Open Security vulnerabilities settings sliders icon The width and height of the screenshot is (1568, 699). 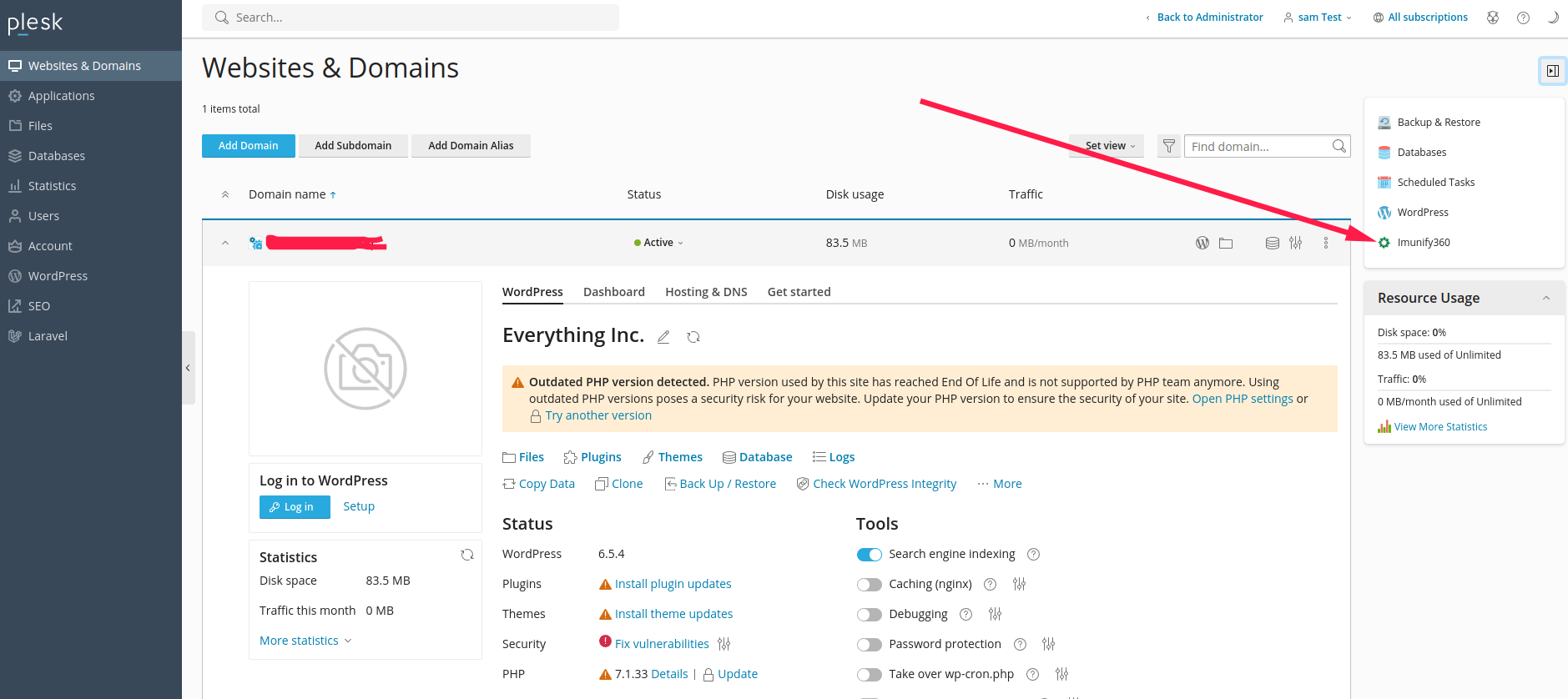pyautogui.click(x=724, y=644)
